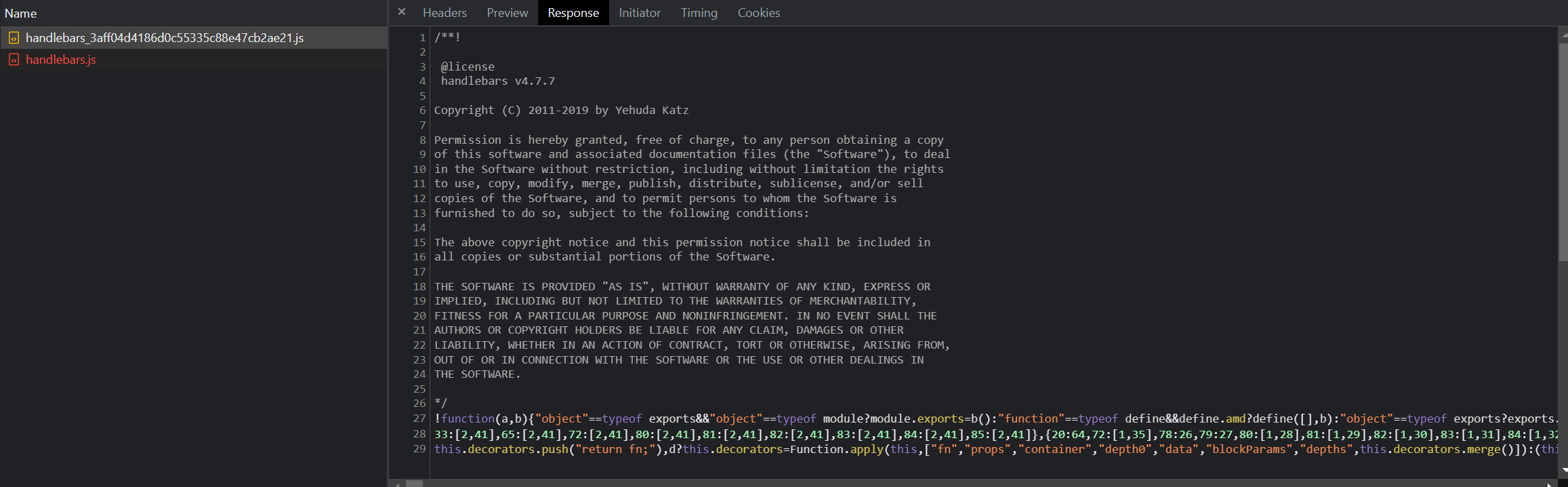
Task: Click the '!function(a,b)' code on line 27
Action: click(x=480, y=418)
